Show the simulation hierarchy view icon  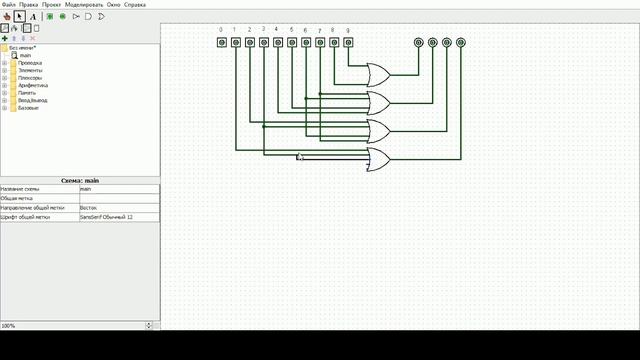click(x=14, y=28)
